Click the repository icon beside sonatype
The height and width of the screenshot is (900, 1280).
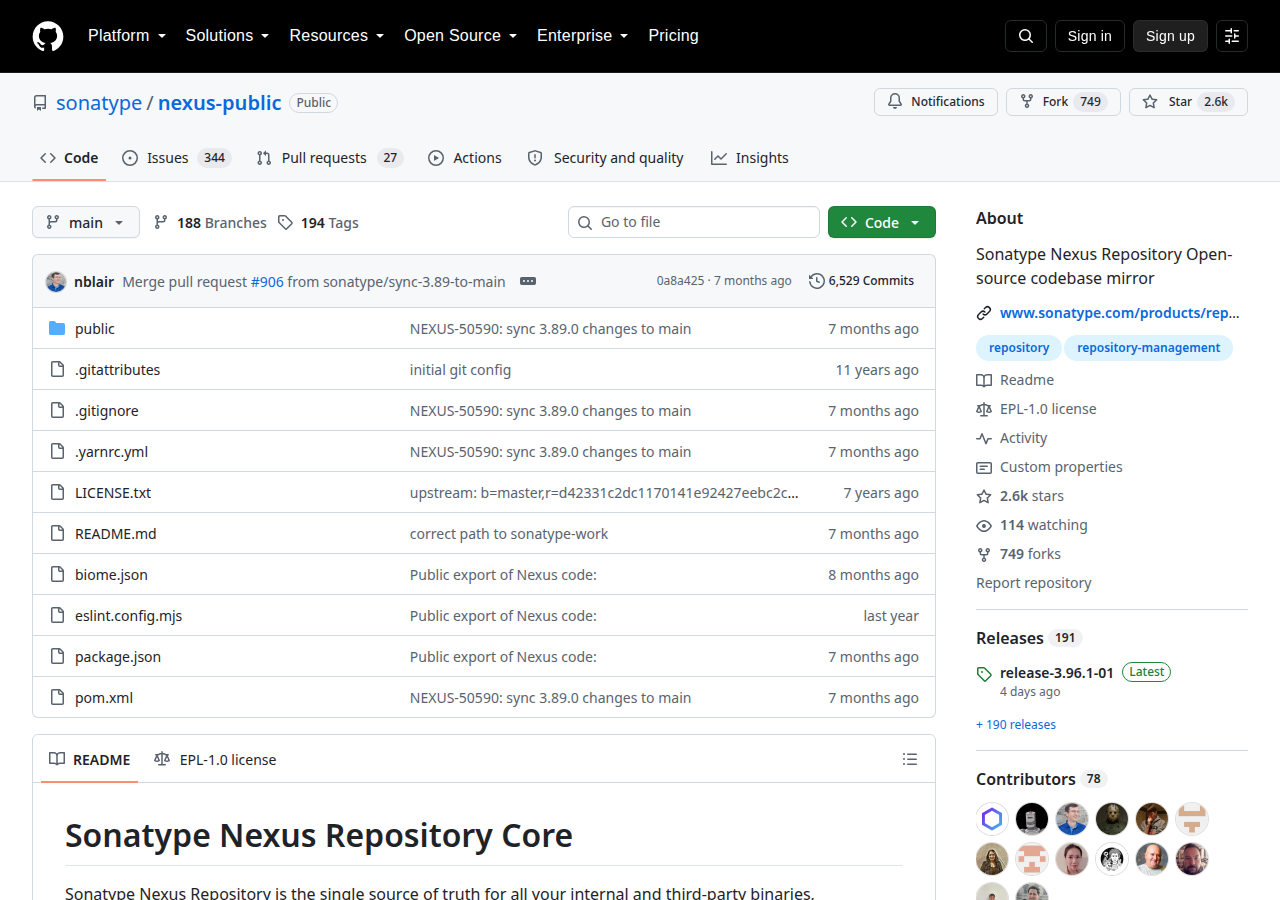40,103
